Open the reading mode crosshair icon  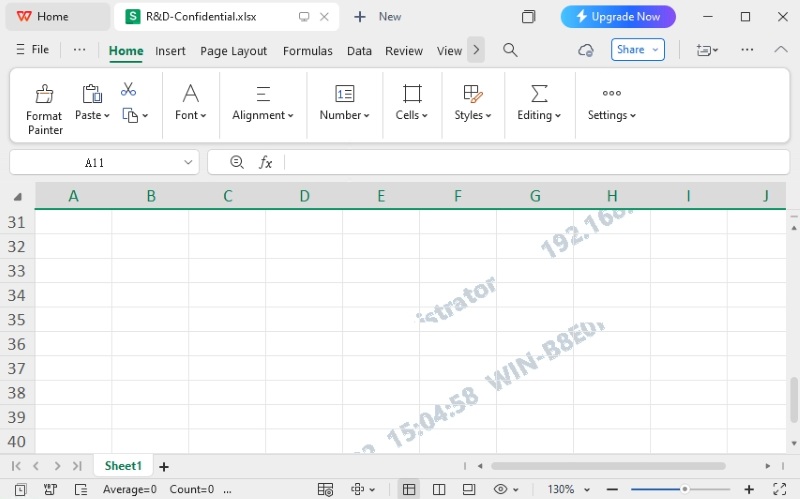(x=358, y=489)
